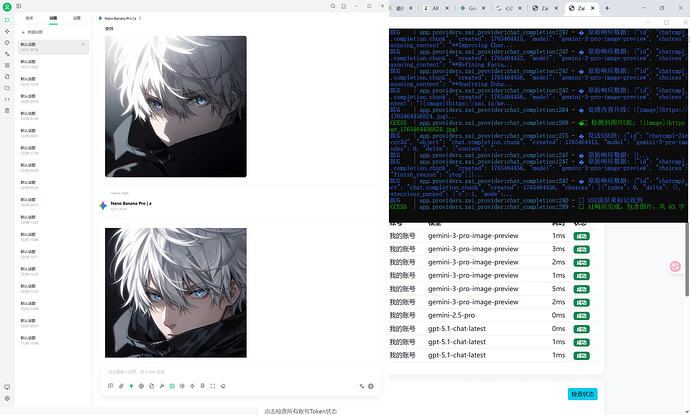Close the active Zai browser tab
The height and width of the screenshot is (415, 690).
point(593,8)
